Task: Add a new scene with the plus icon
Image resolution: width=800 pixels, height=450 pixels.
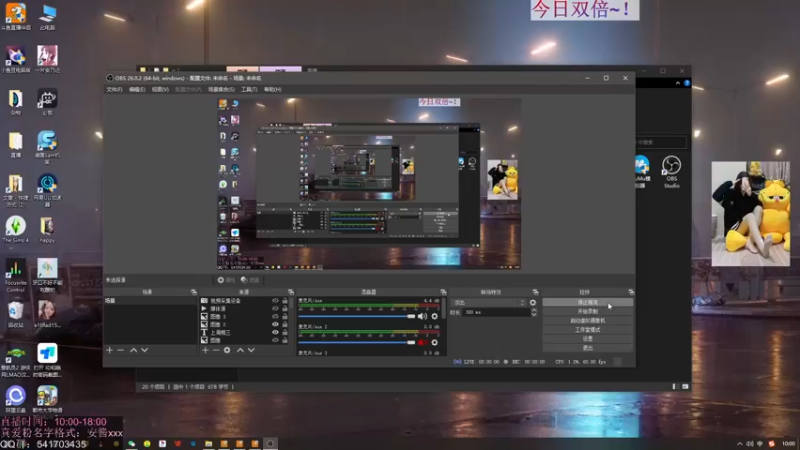Action: [x=109, y=350]
